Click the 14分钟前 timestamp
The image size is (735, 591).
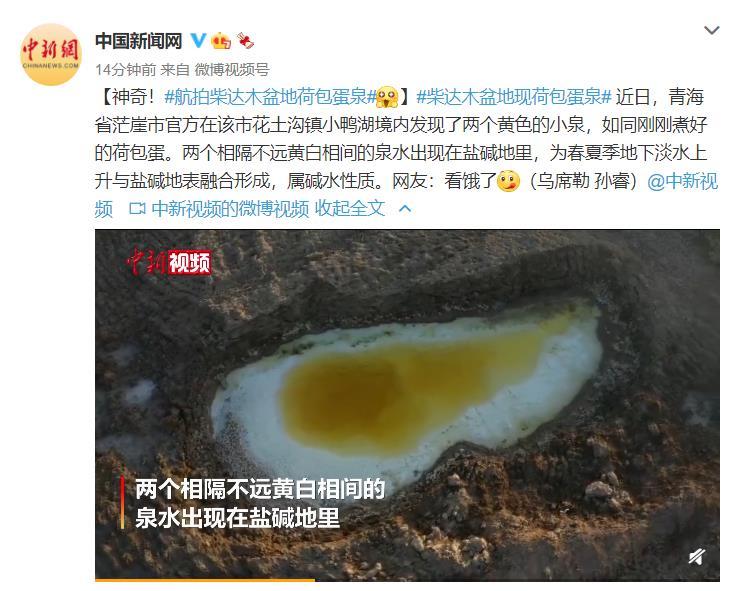pos(126,70)
